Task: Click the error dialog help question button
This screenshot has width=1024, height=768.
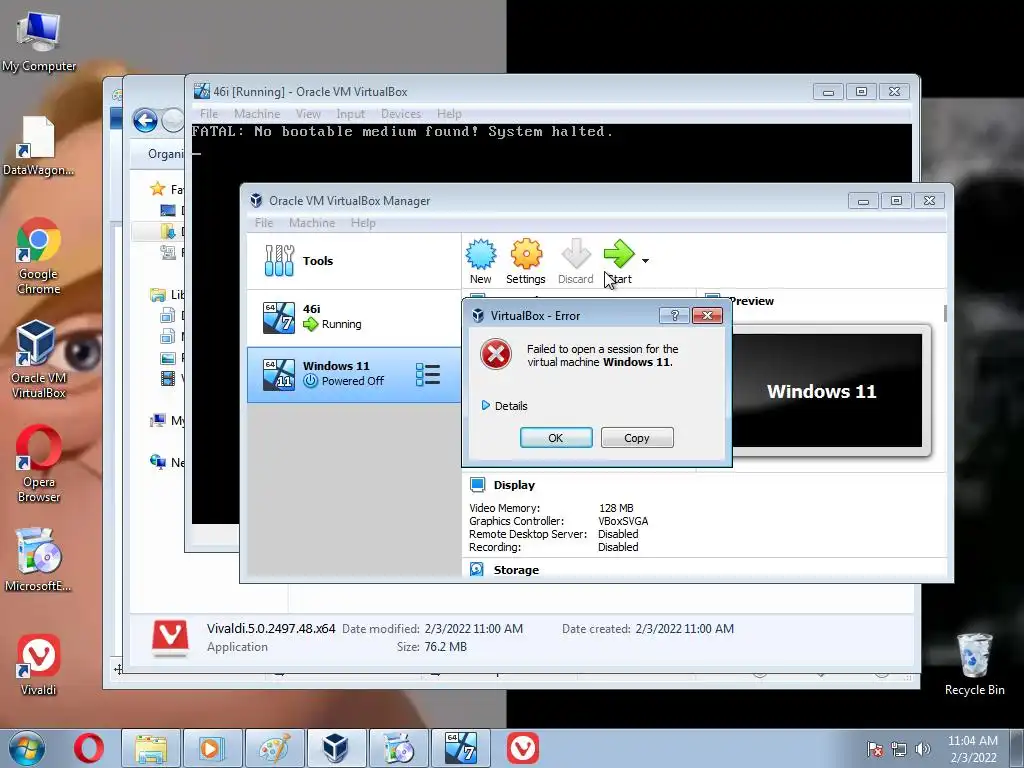Action: [x=675, y=315]
